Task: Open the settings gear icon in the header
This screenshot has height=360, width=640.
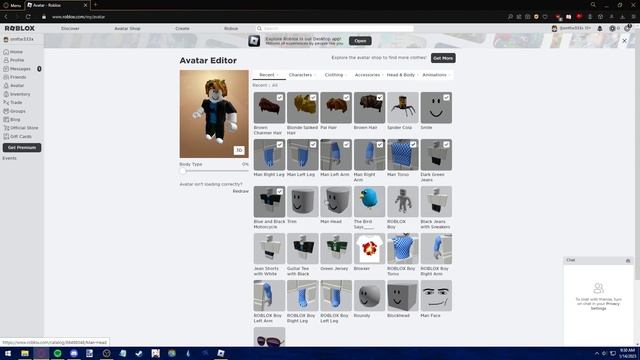Action: tap(627, 29)
